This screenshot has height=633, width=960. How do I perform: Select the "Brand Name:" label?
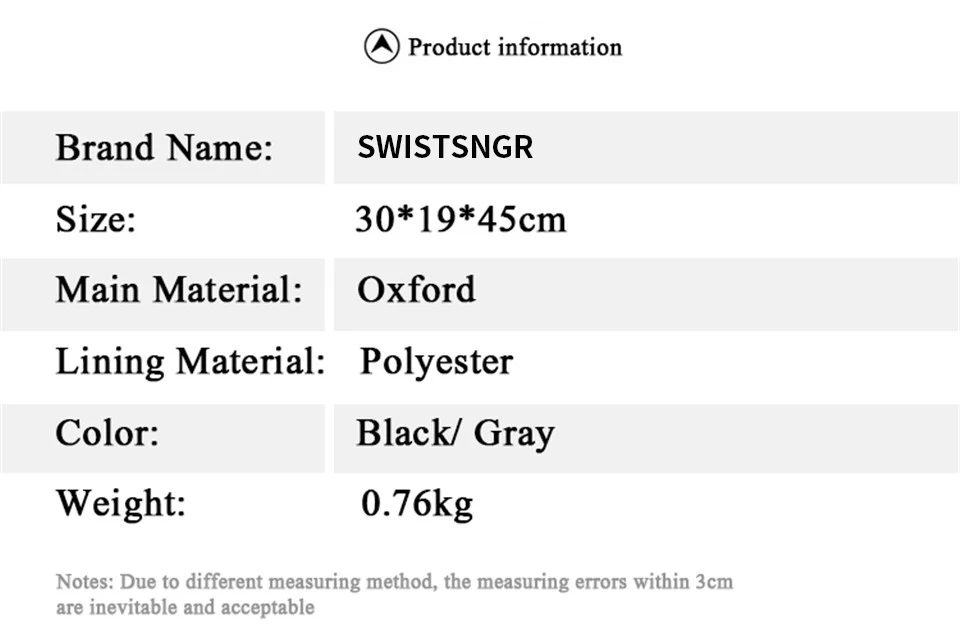click(x=164, y=148)
